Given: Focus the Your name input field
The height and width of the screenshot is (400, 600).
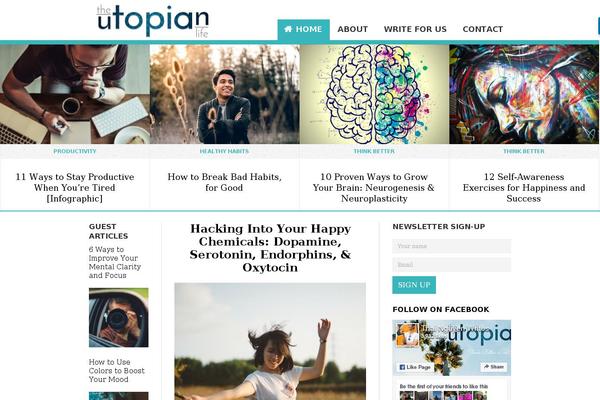Looking at the screenshot, I should pos(452,246).
